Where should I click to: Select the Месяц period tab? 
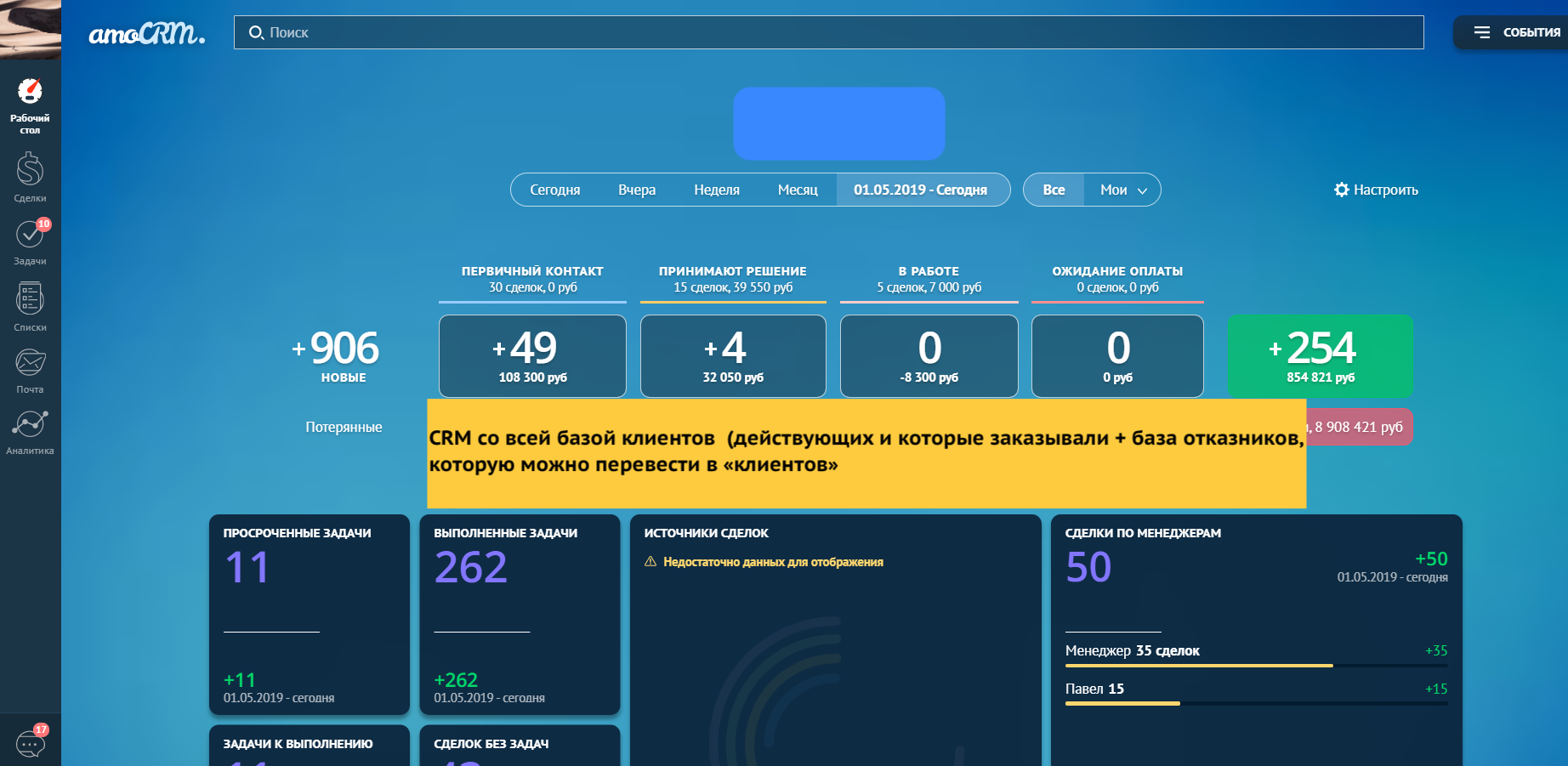[798, 190]
